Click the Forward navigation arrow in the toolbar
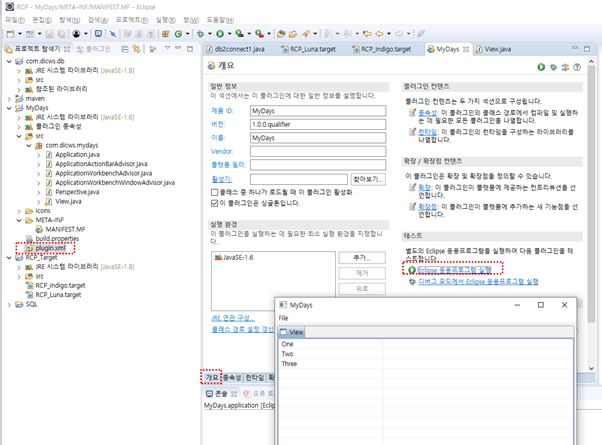This screenshot has height=445, width=602. click(399, 34)
